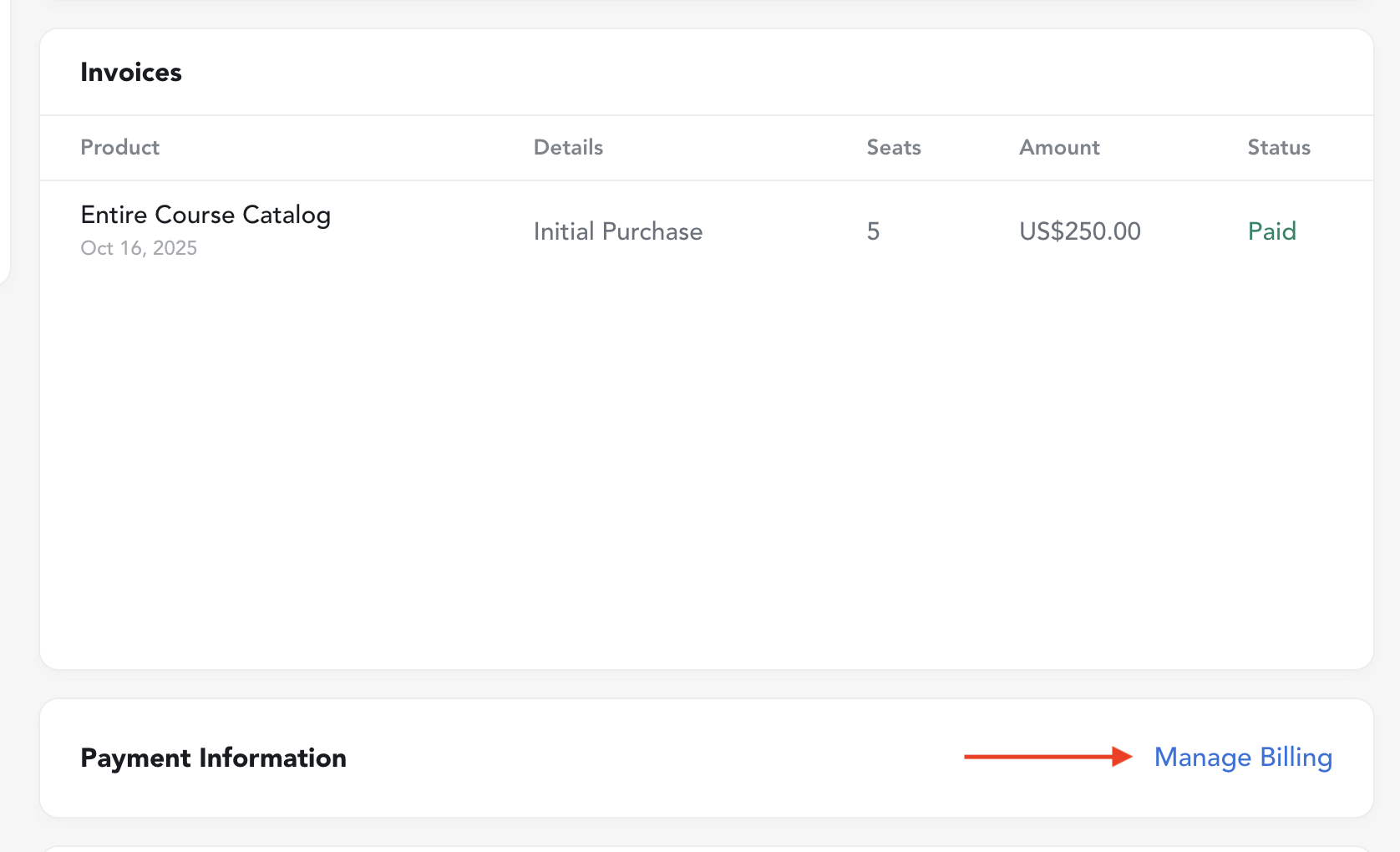Click blank space between Payment Information and arrow

click(x=652, y=758)
